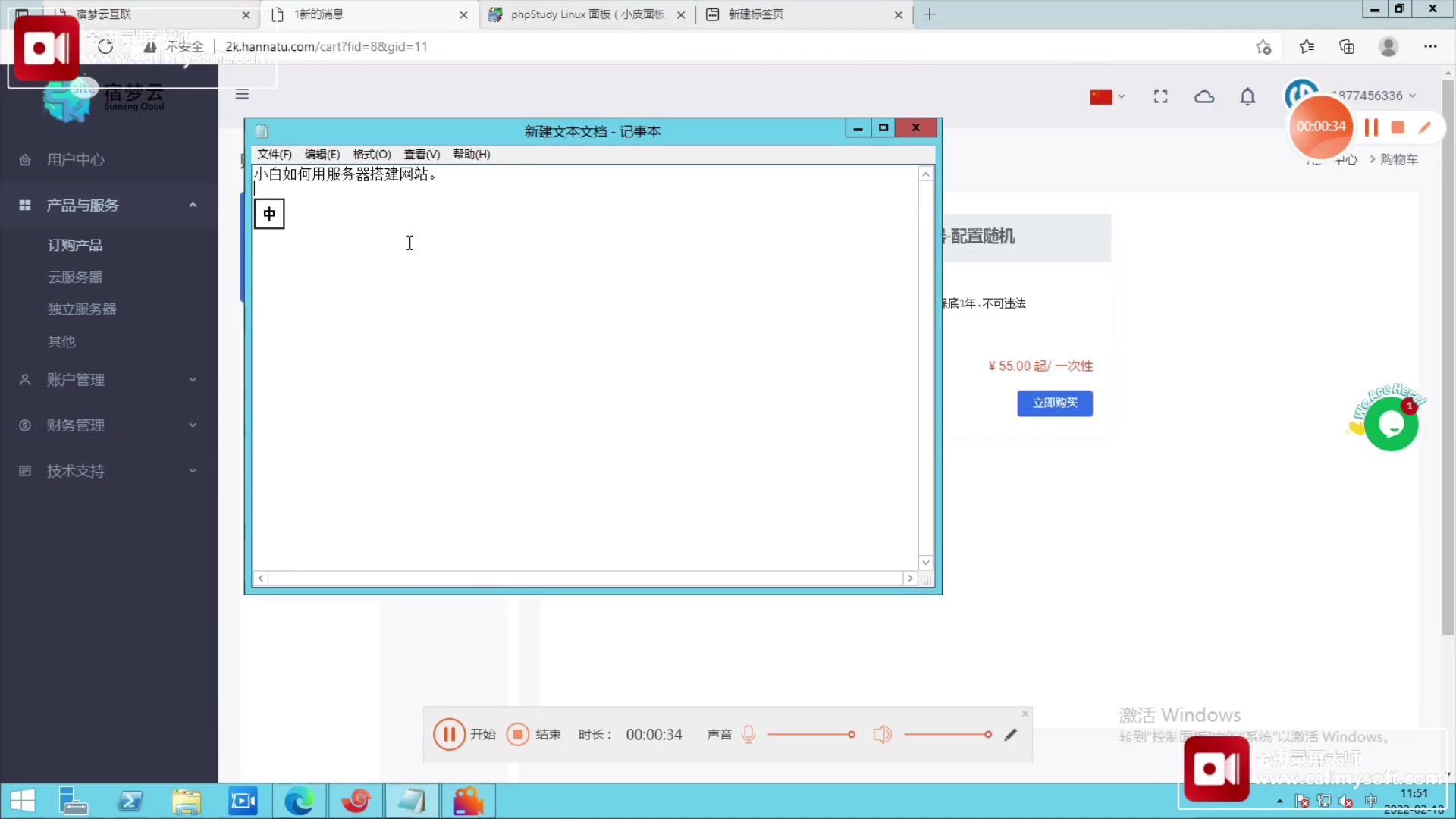The height and width of the screenshot is (819, 1456).
Task: Click the hamburger menu icon
Action: [242, 94]
